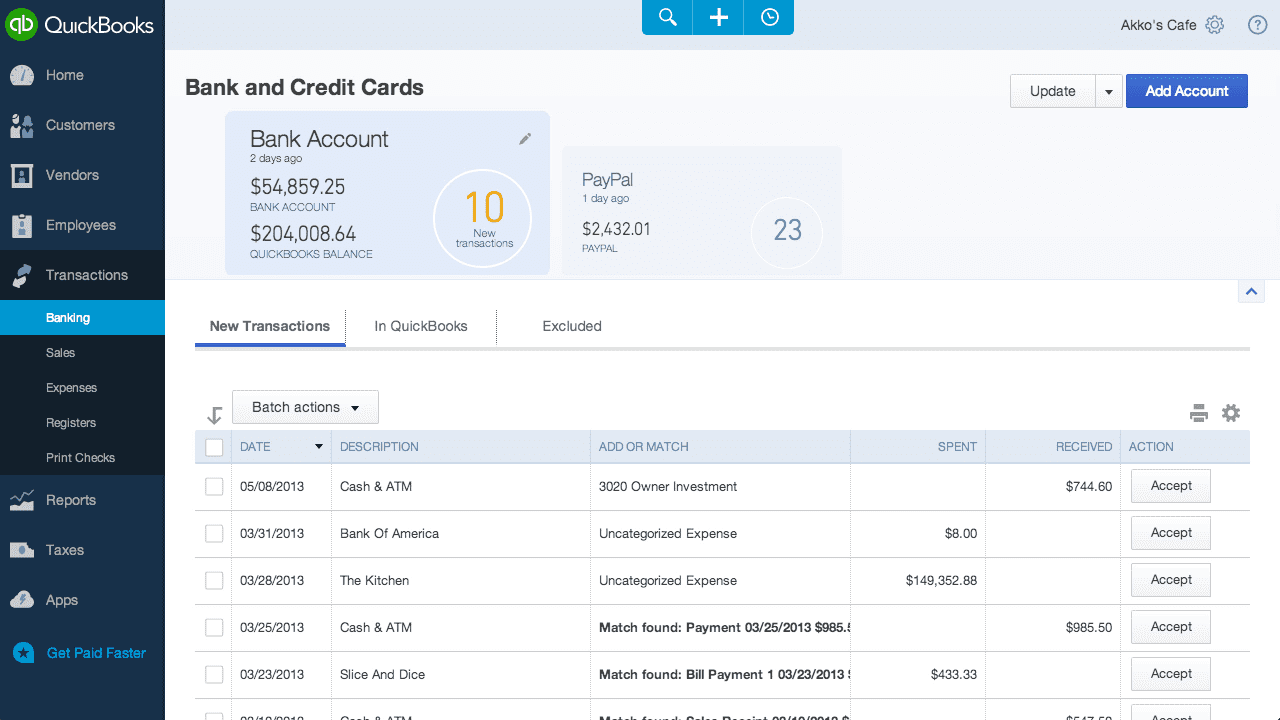
Task: Open Registers in sidebar submenu
Action: (x=82, y=423)
